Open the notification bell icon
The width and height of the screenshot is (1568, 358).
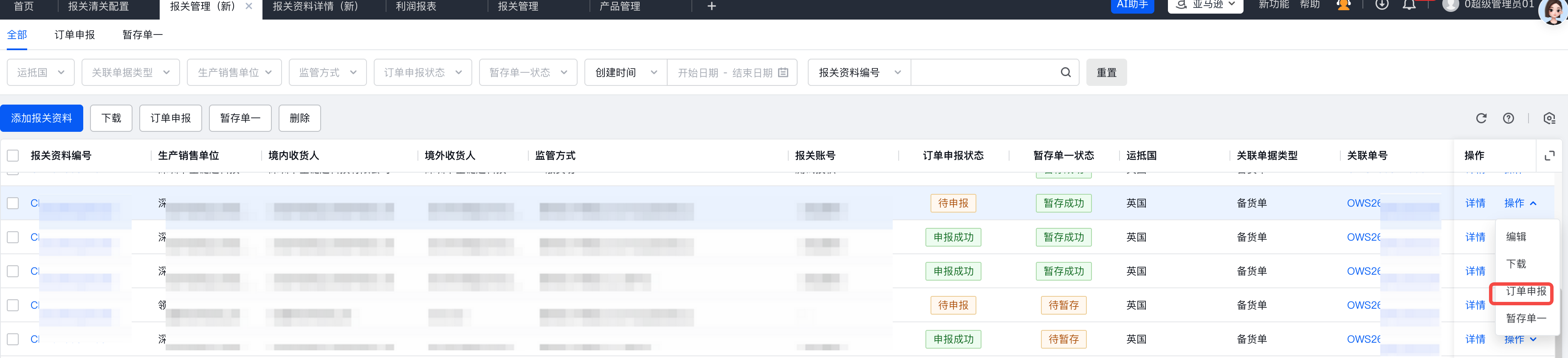pos(1408,5)
